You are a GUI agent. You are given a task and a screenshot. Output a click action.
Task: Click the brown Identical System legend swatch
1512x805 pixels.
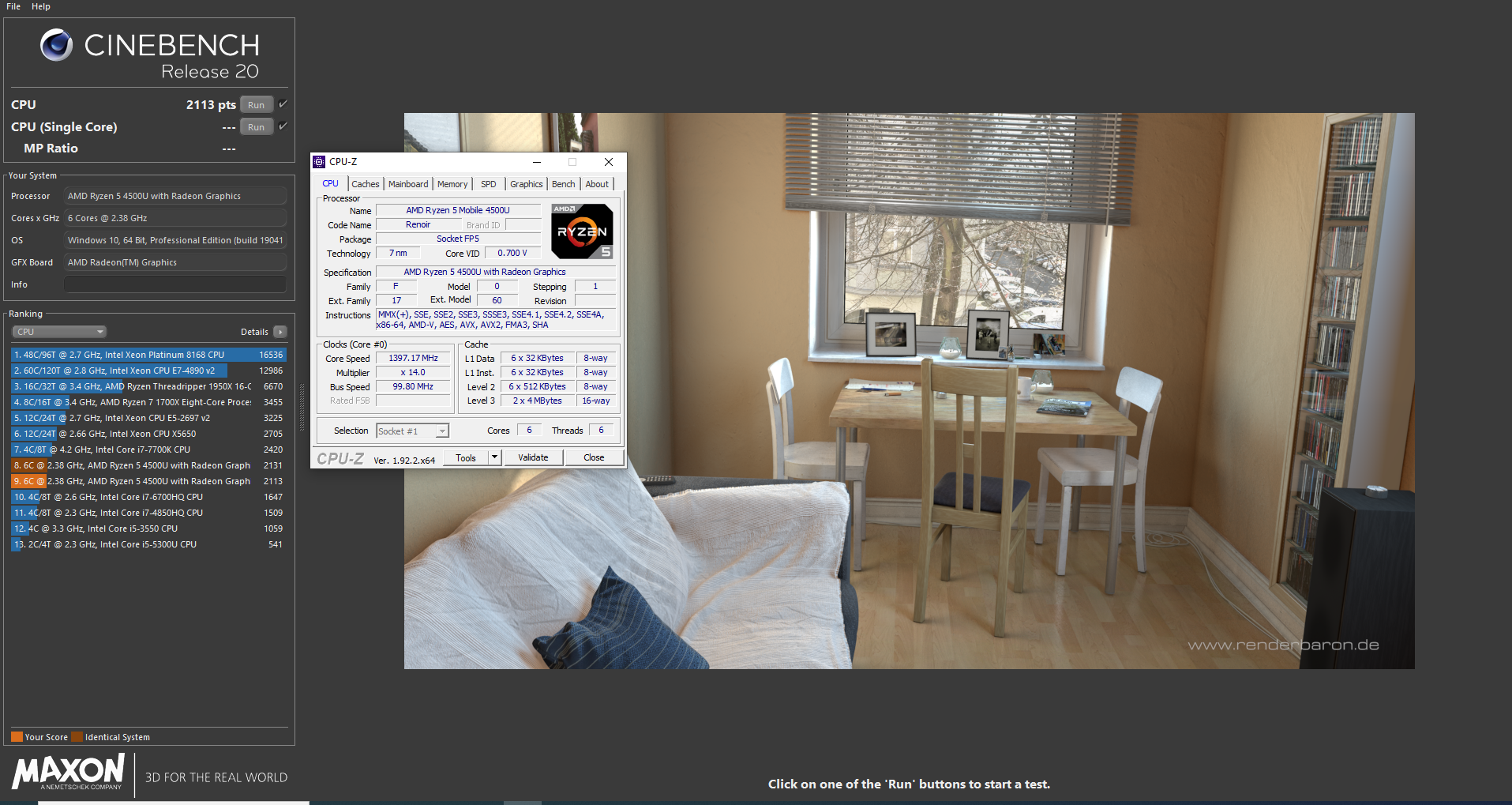[x=77, y=737]
